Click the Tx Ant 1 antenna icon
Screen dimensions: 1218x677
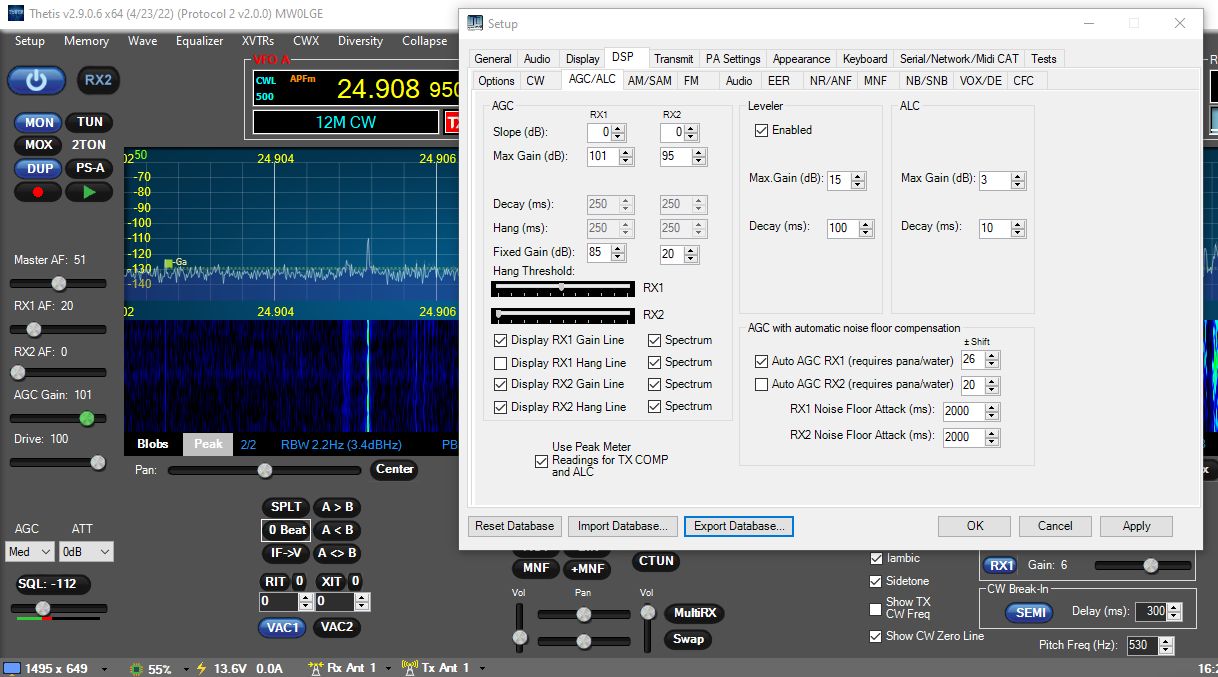409,667
